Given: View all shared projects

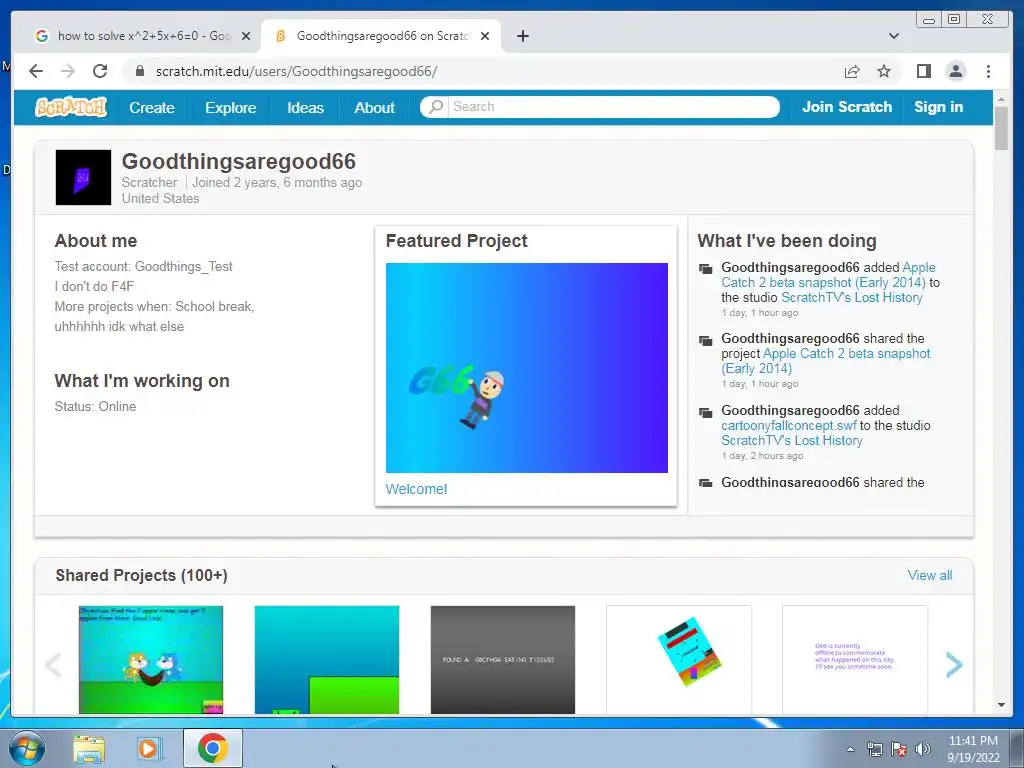Looking at the screenshot, I should coord(929,575).
